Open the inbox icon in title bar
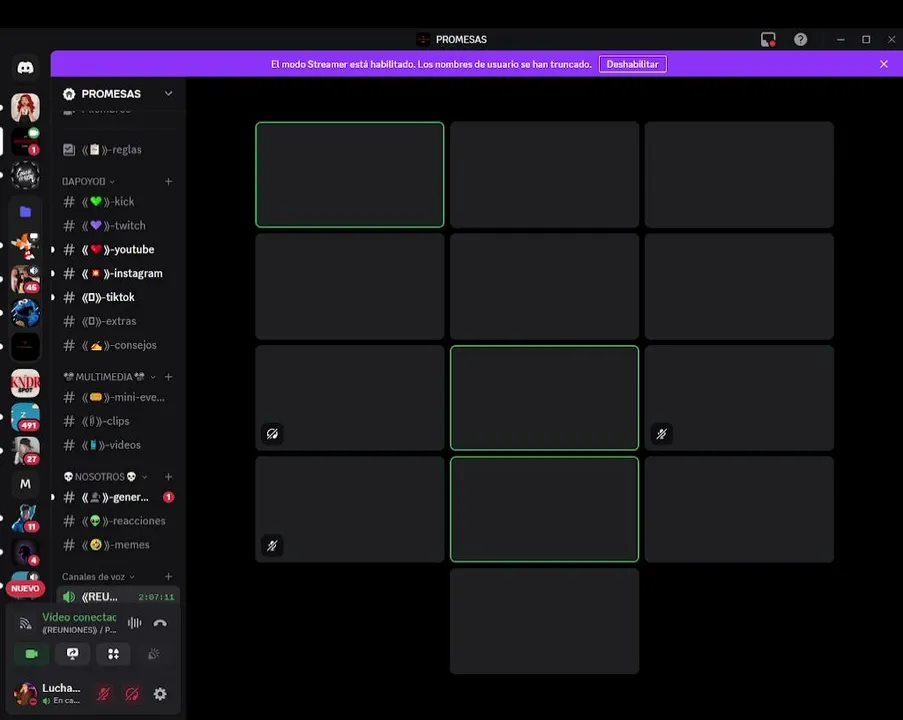 pyautogui.click(x=768, y=40)
